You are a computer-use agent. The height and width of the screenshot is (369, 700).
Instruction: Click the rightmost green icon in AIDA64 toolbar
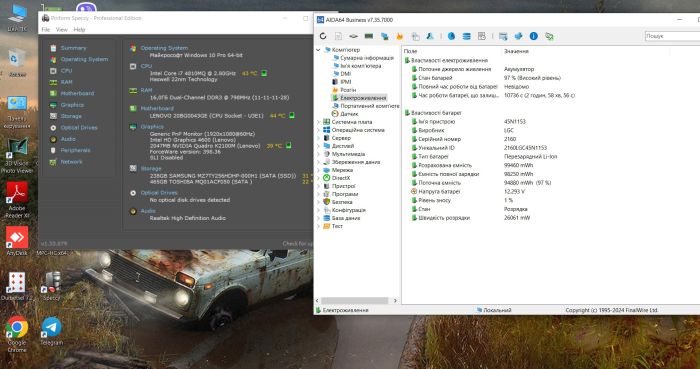[x=549, y=36]
